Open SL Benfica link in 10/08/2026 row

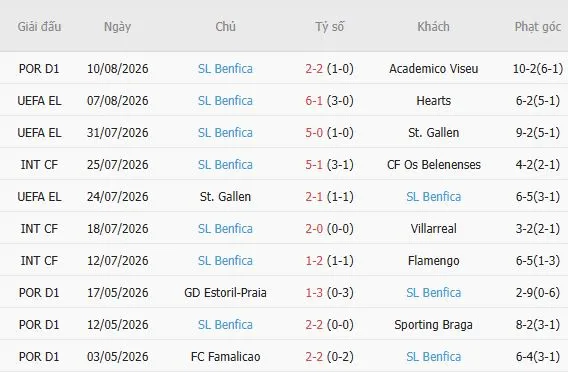pyautogui.click(x=225, y=68)
